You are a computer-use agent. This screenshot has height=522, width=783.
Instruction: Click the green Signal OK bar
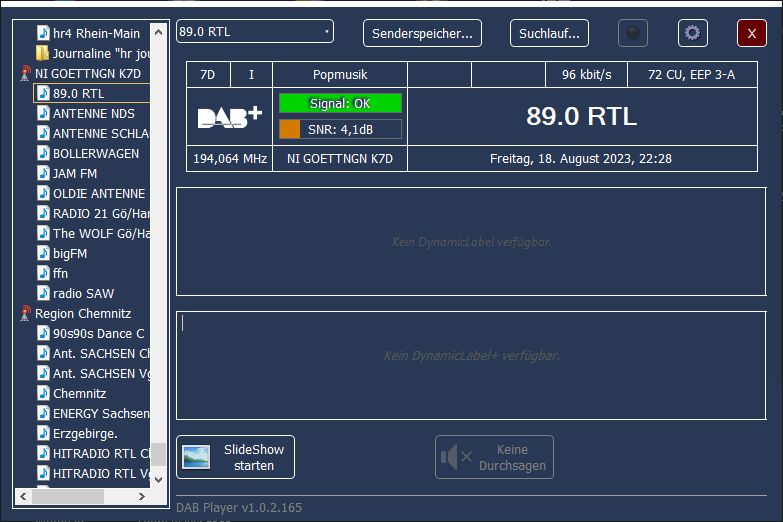[340, 103]
